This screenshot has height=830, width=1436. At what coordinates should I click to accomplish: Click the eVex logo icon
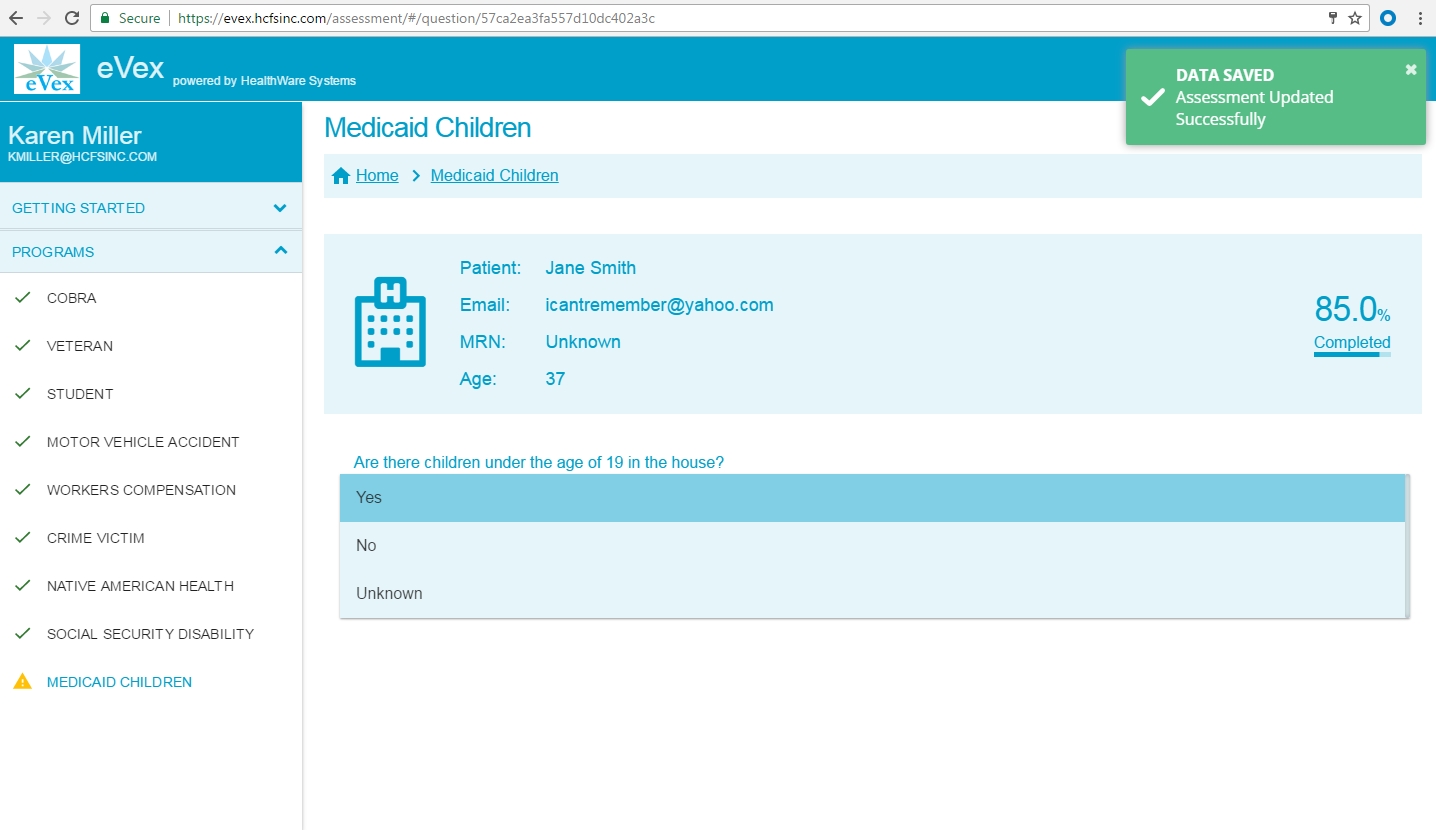(47, 69)
